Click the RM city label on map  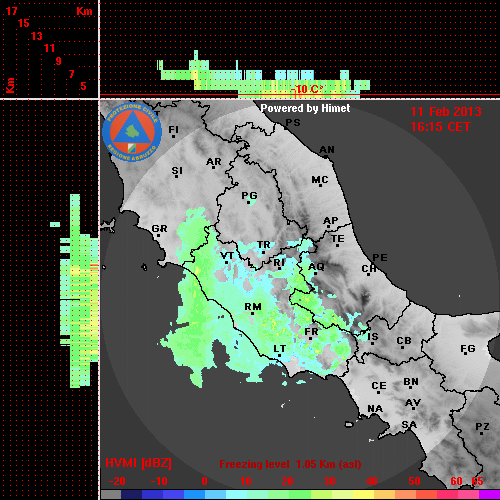click(x=253, y=306)
